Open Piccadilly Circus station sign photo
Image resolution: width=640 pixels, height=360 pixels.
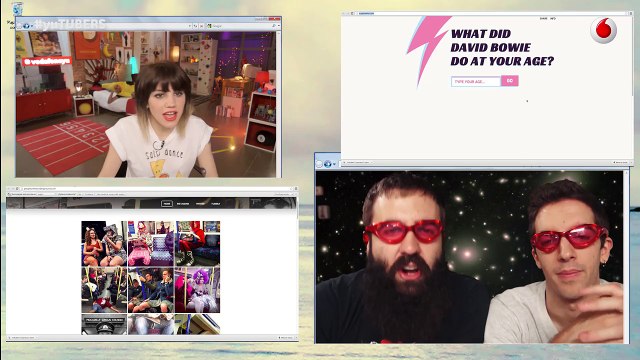tap(104, 324)
